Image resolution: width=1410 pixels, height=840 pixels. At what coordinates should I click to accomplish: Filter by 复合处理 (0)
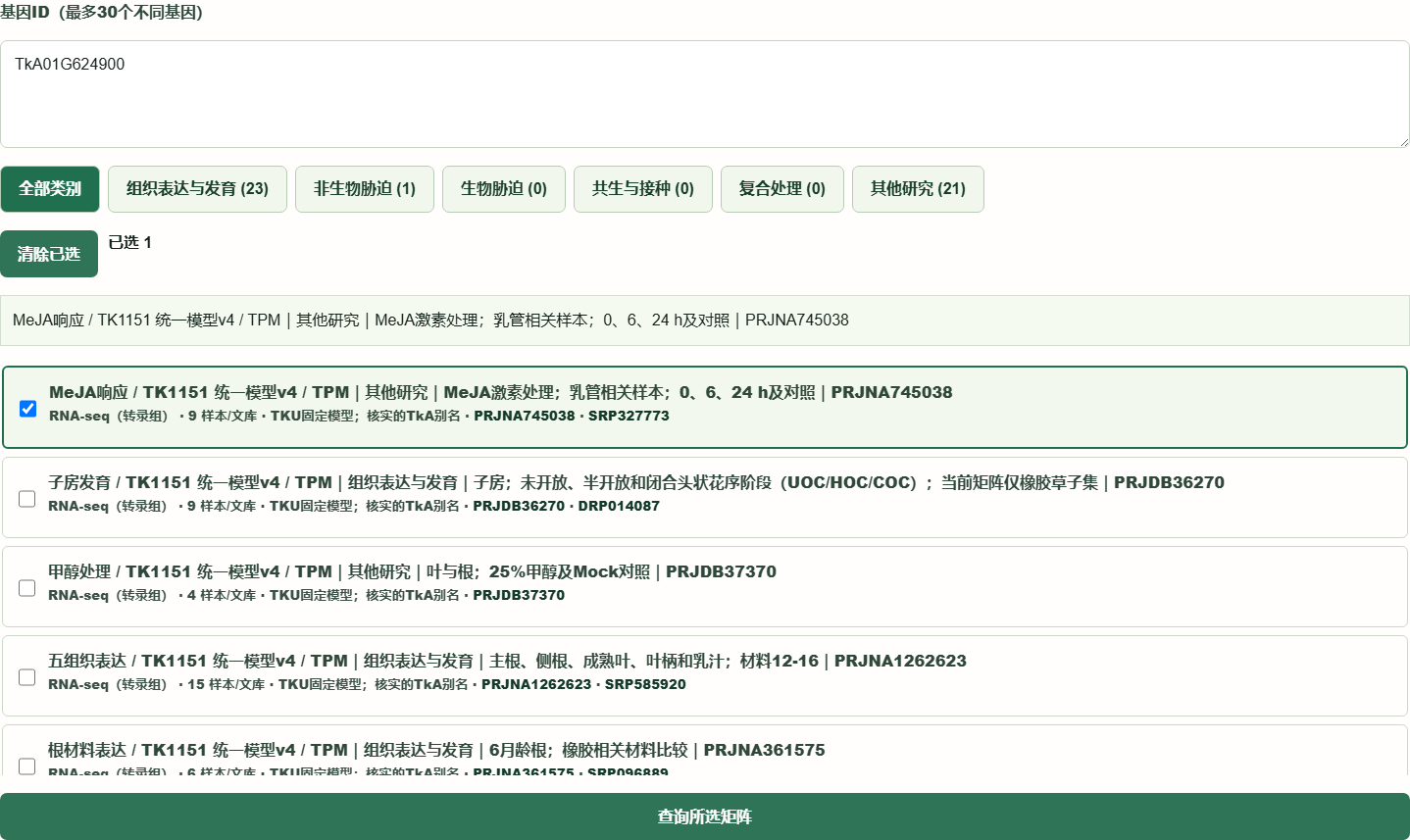(782, 189)
